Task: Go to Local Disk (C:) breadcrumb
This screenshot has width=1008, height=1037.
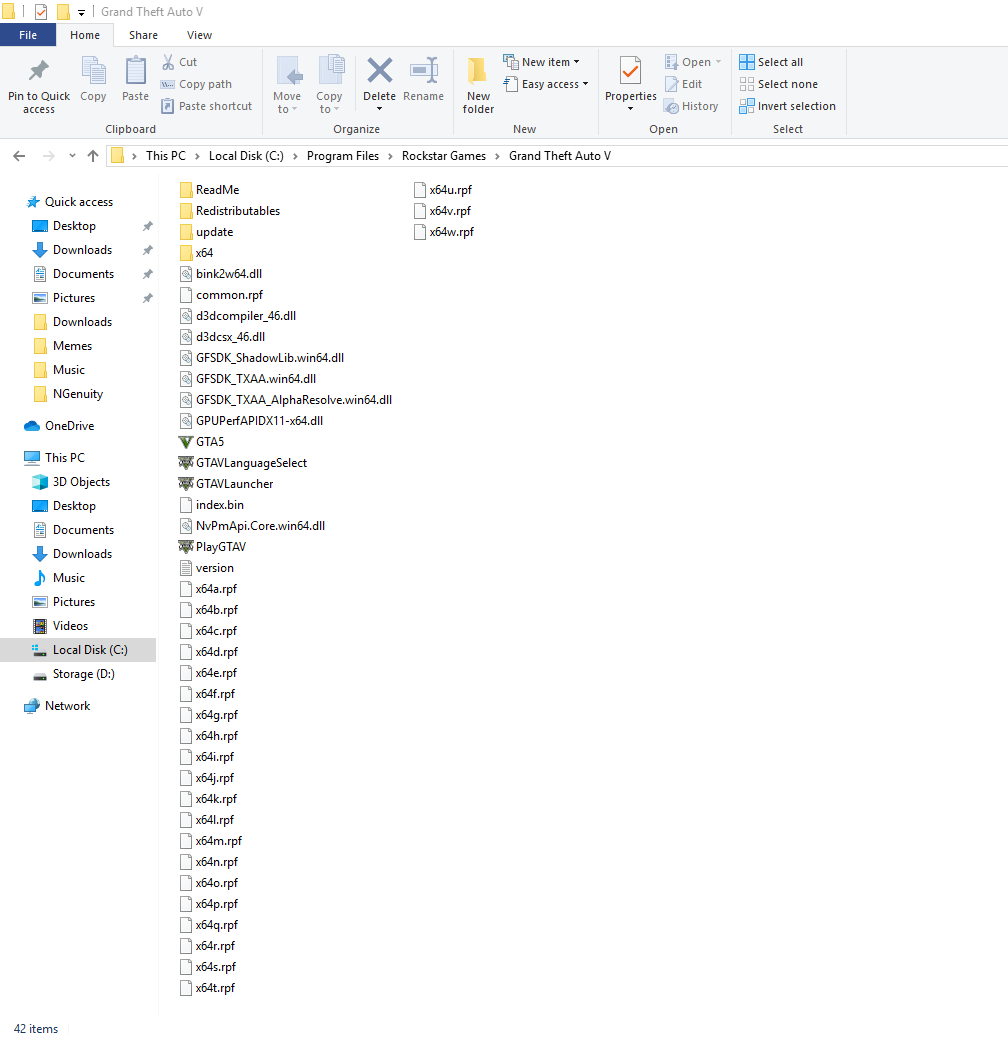Action: click(246, 156)
